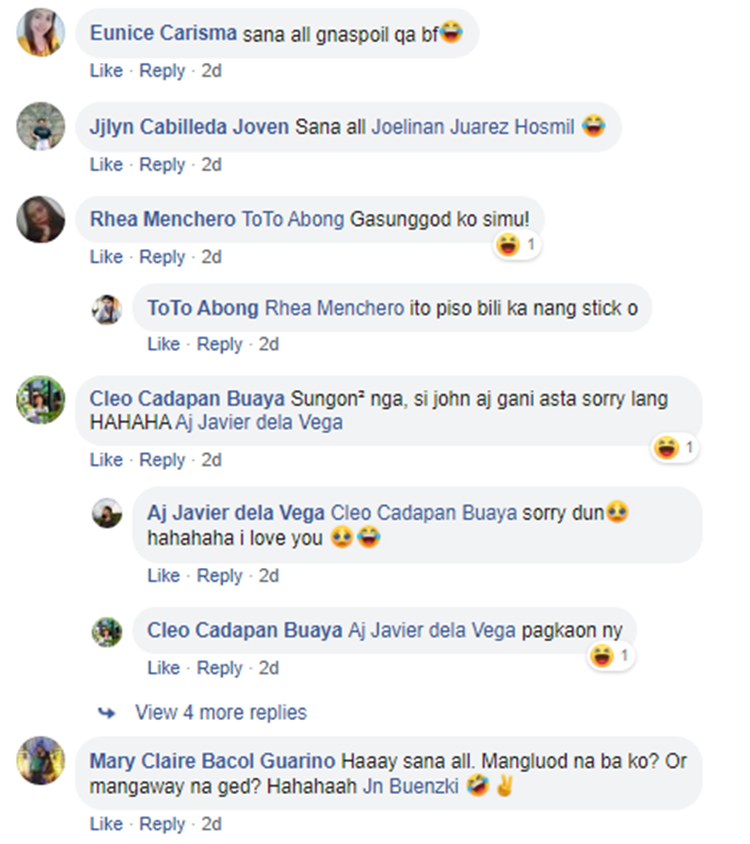750x844 pixels.
Task: Click the laughing reaction on Rhea Menchero's comment
Action: (x=508, y=245)
